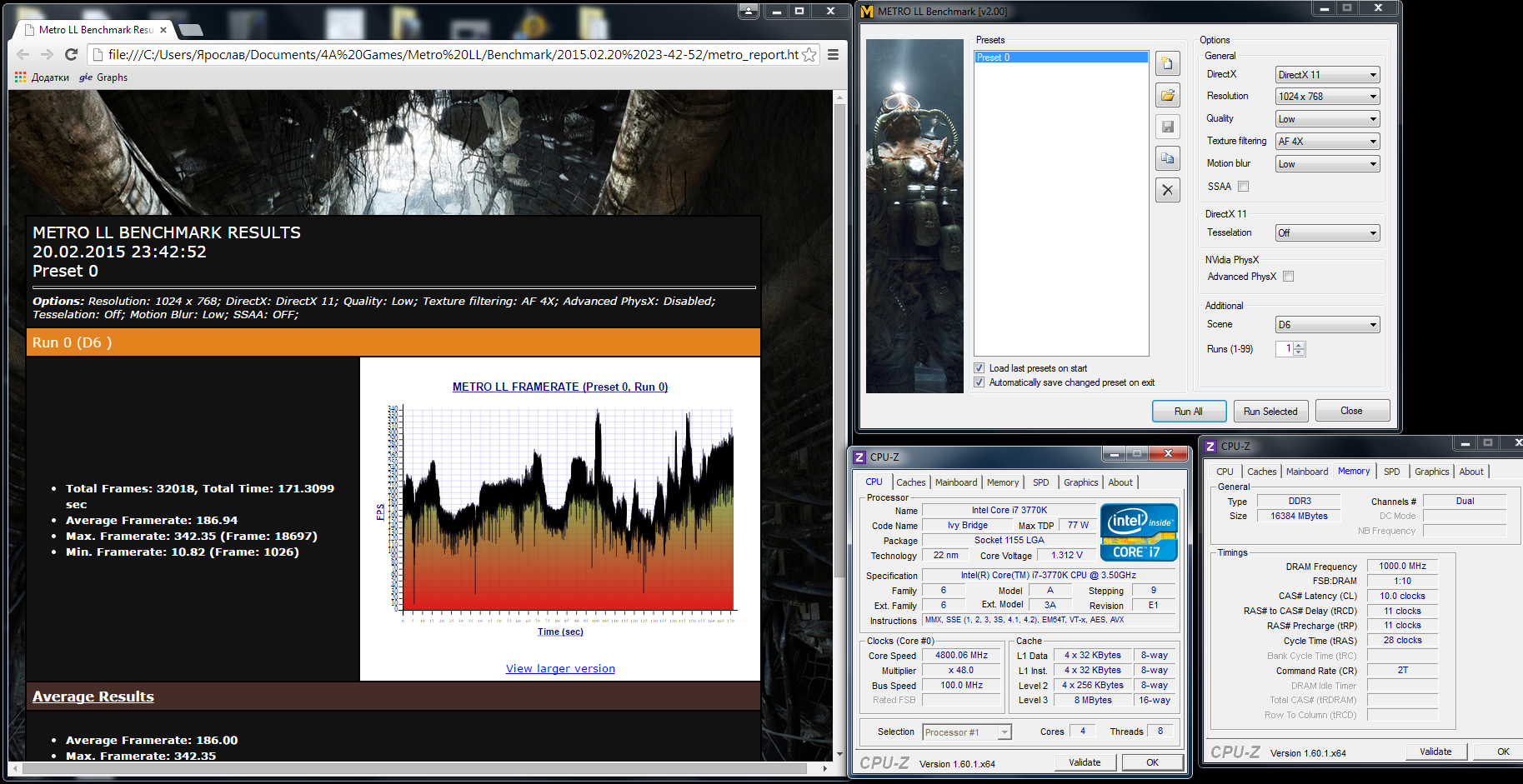Open Chrome's hamburger menu
Image resolution: width=1523 pixels, height=784 pixels.
[x=833, y=54]
